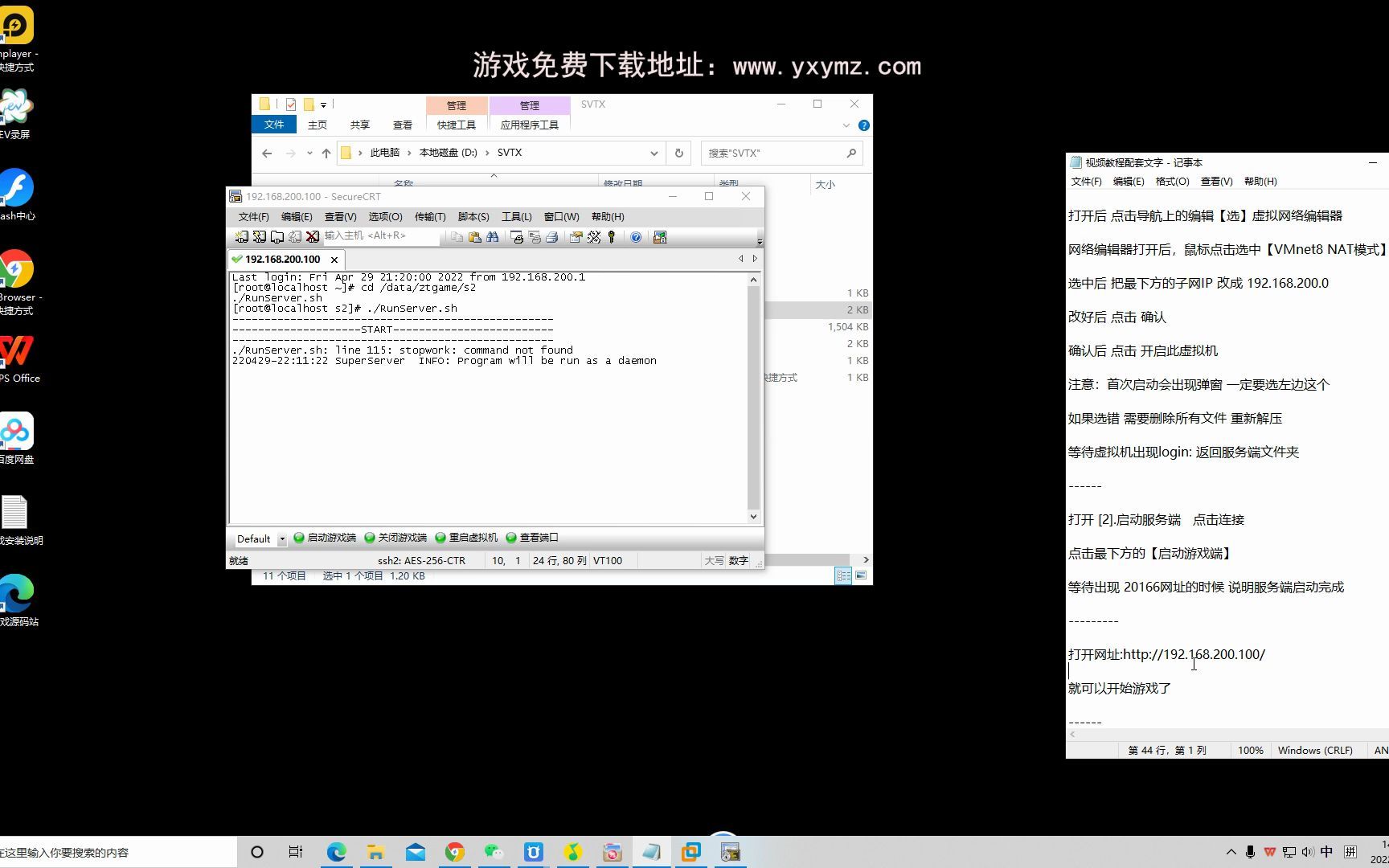Click 查看端口 button in SecureCRT
Image resolution: width=1389 pixels, height=868 pixels.
(x=532, y=538)
